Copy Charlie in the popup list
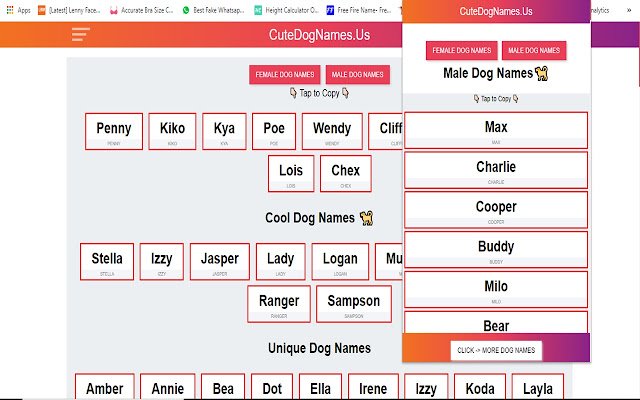The height and width of the screenshot is (400, 640). [496, 170]
